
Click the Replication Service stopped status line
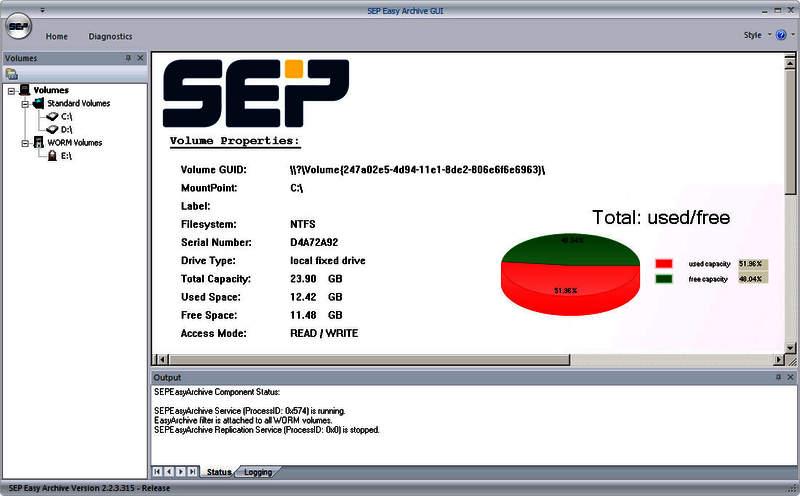click(267, 430)
